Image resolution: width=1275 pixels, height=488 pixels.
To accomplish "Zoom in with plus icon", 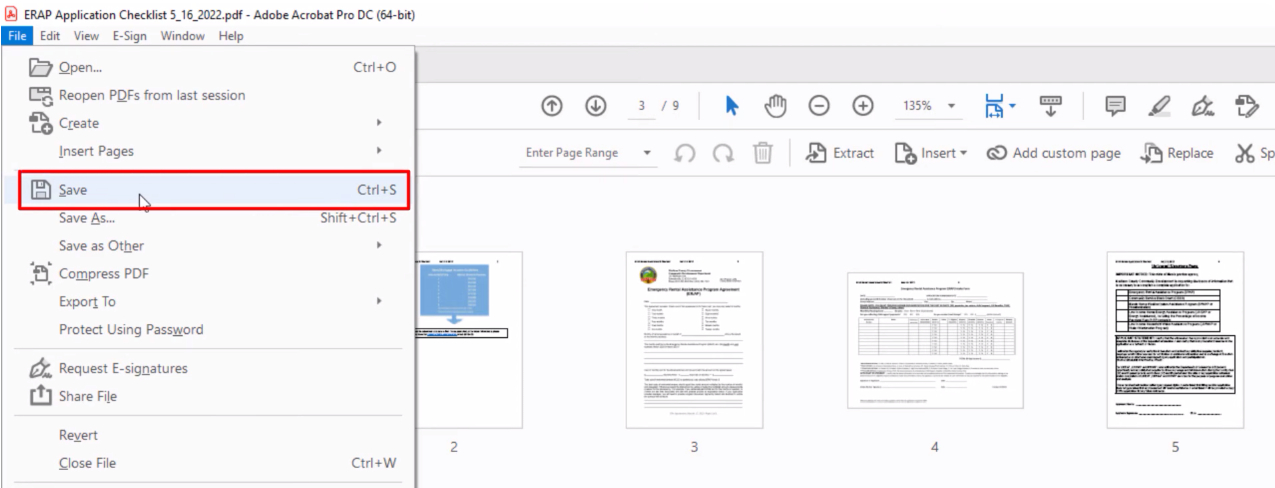I will coord(863,105).
